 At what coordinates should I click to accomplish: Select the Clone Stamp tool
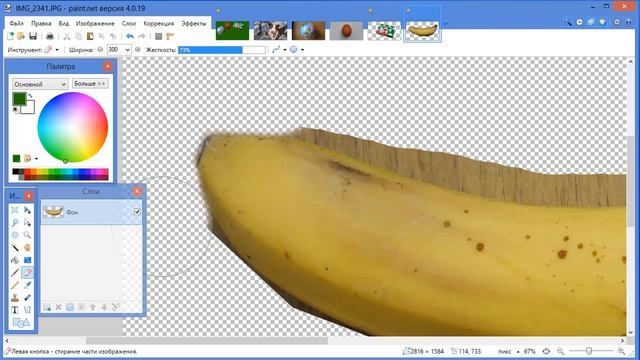tap(15, 298)
